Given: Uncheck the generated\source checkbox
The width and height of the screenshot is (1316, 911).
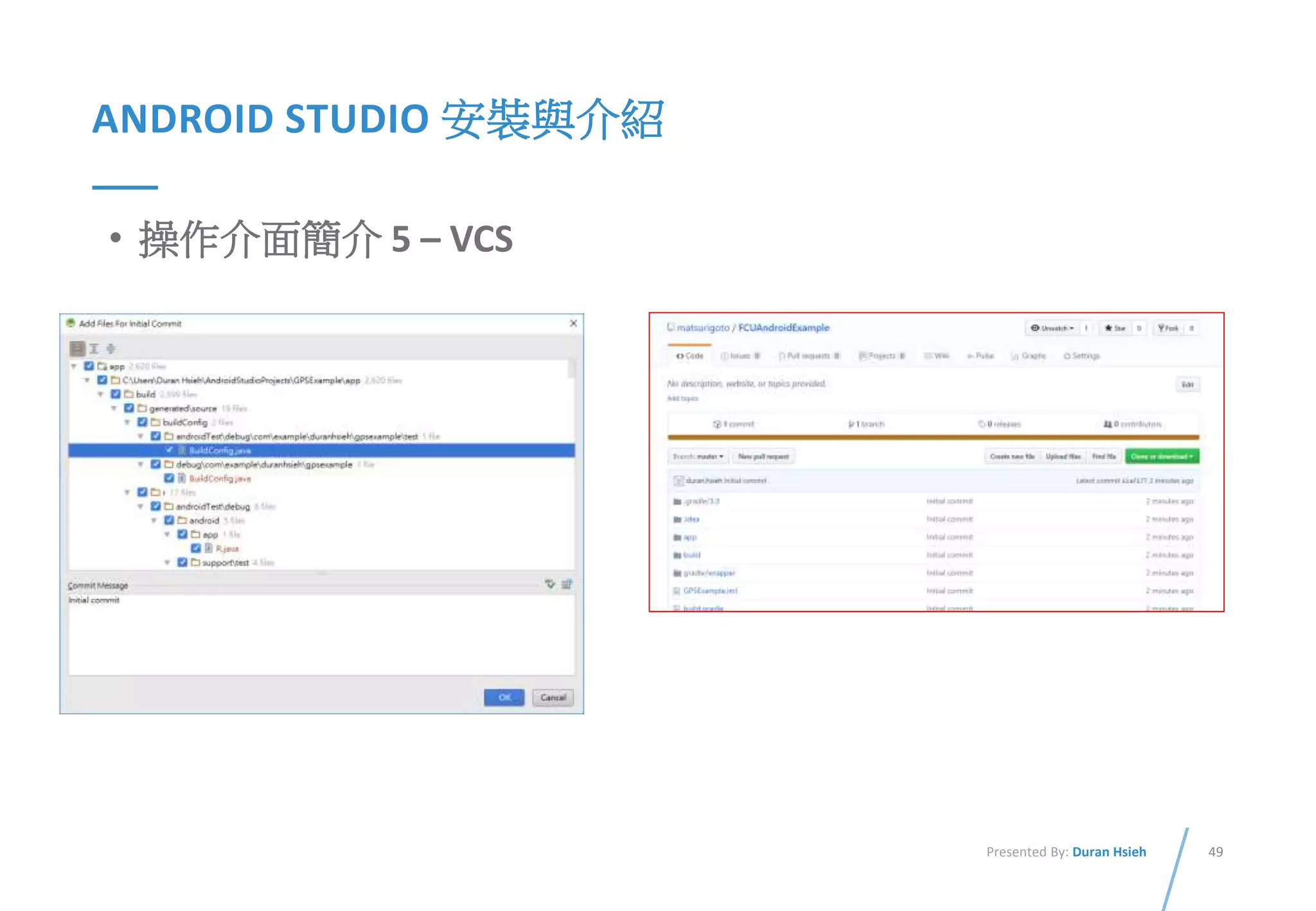Looking at the screenshot, I should click(129, 408).
